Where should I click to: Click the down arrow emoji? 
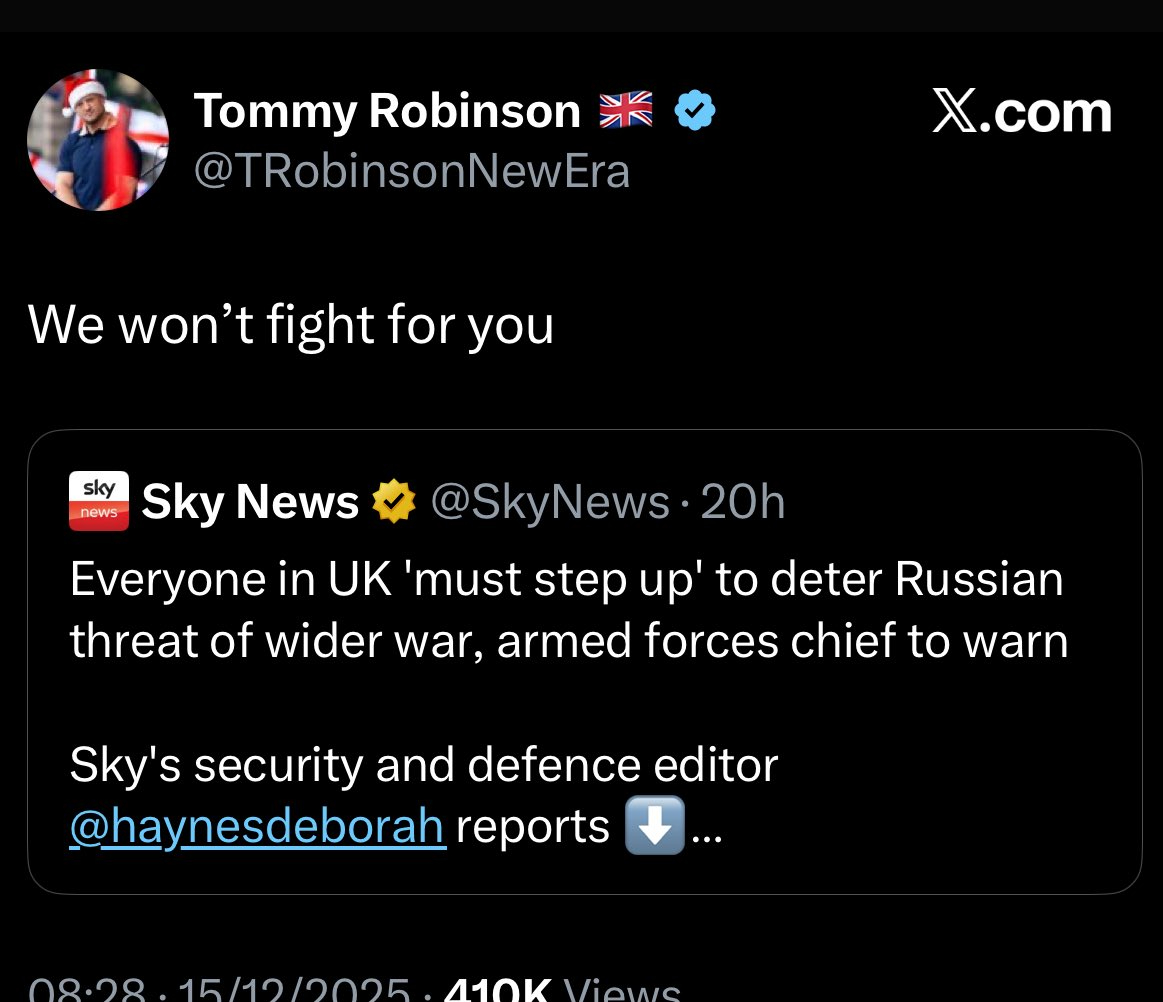(x=654, y=826)
